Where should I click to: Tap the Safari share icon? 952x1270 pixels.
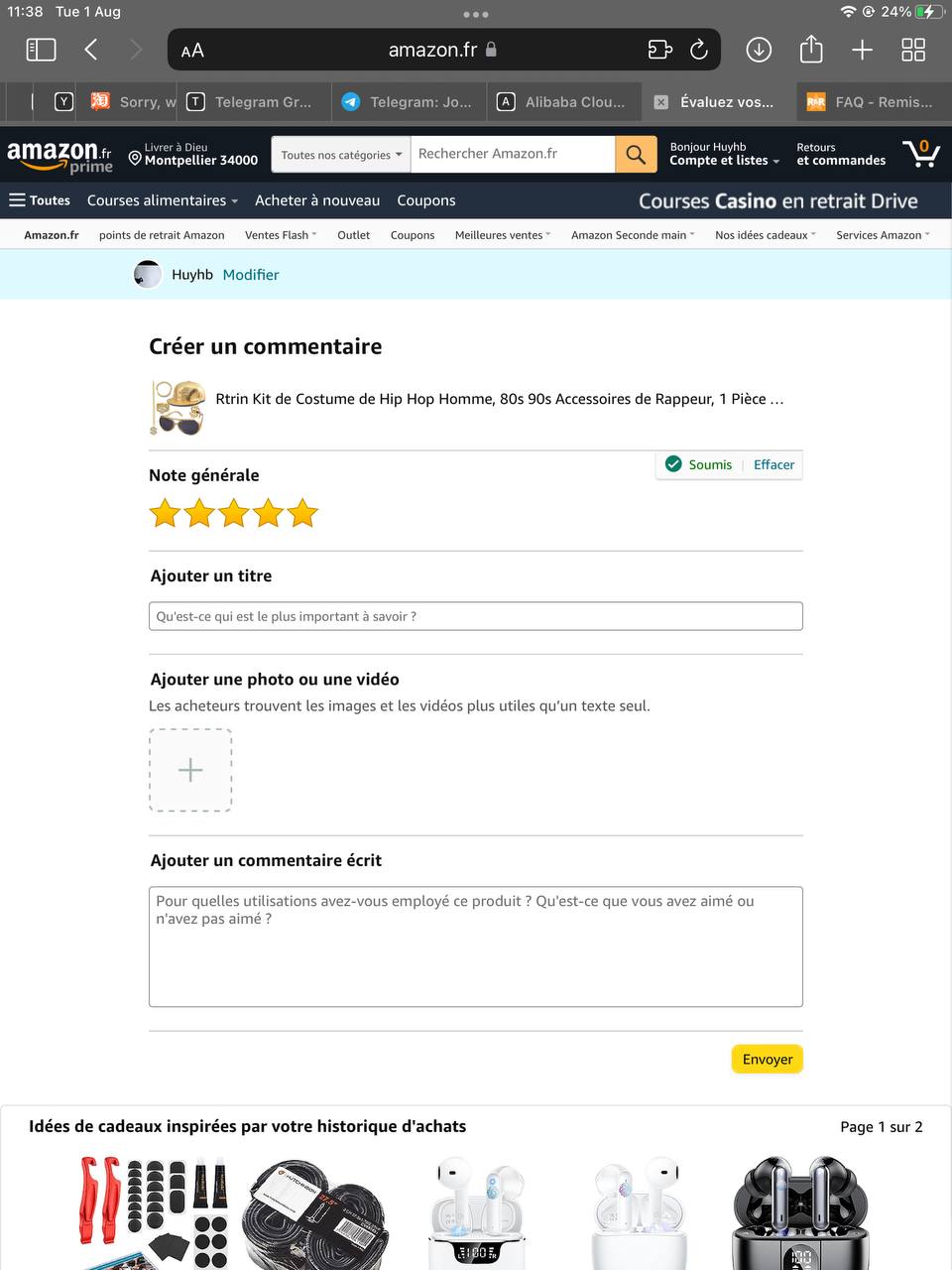click(x=811, y=50)
